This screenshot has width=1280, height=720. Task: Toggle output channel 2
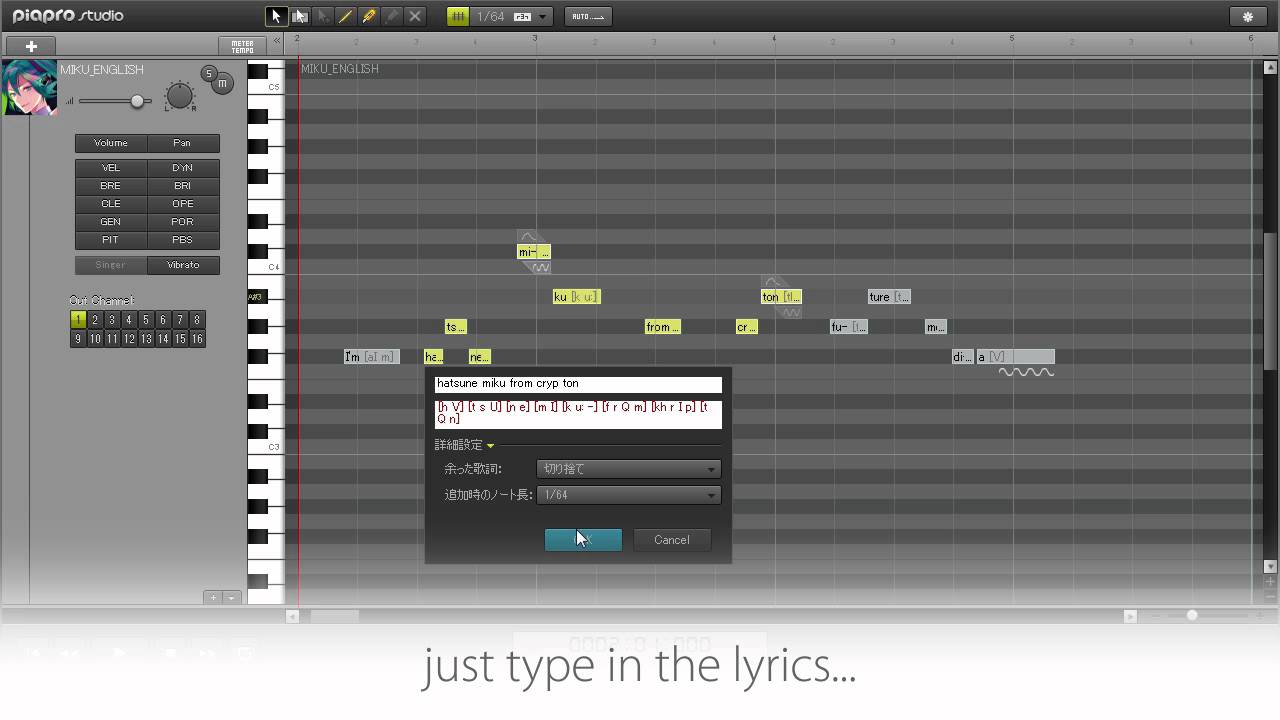pos(95,320)
